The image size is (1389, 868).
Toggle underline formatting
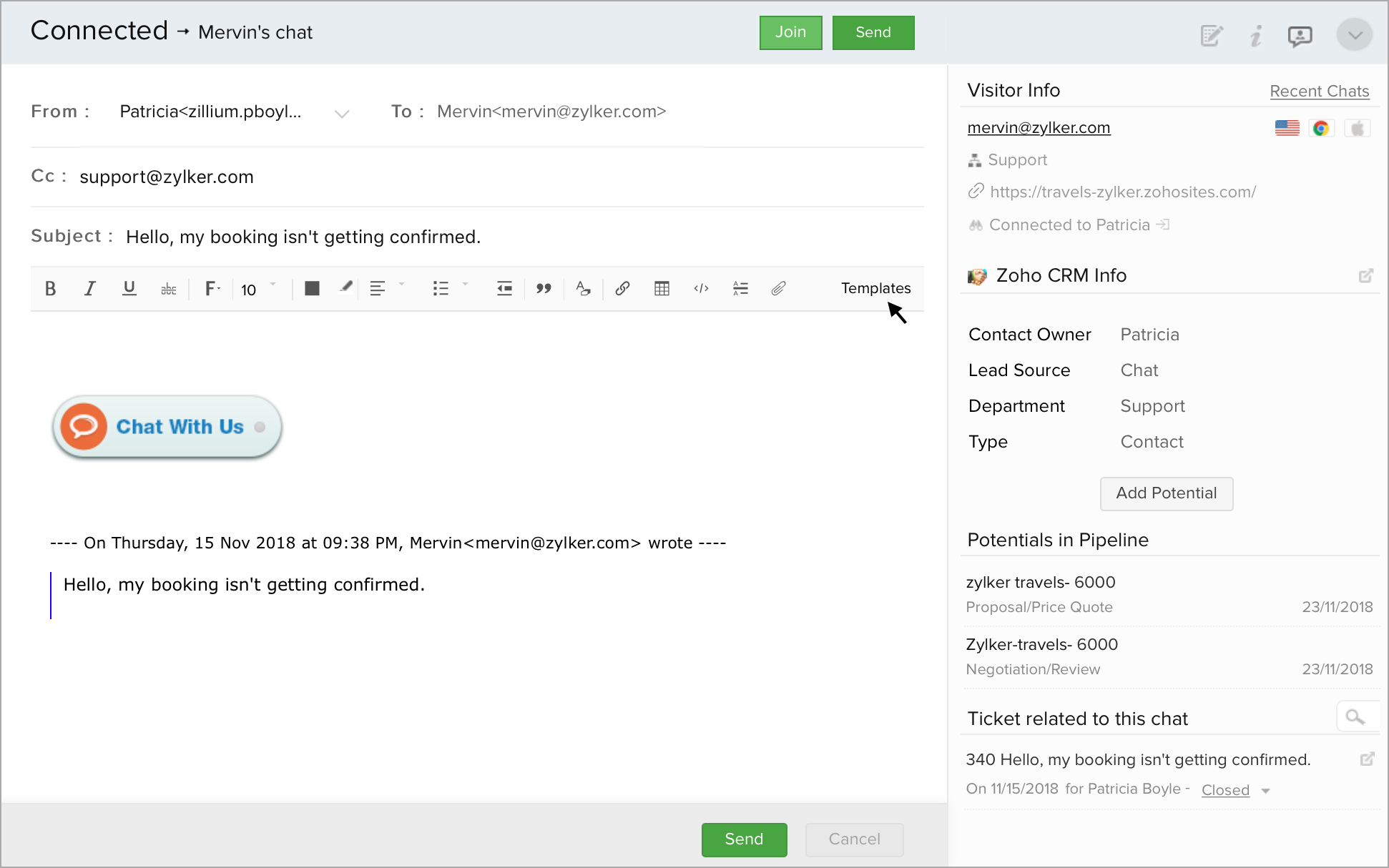click(x=129, y=288)
